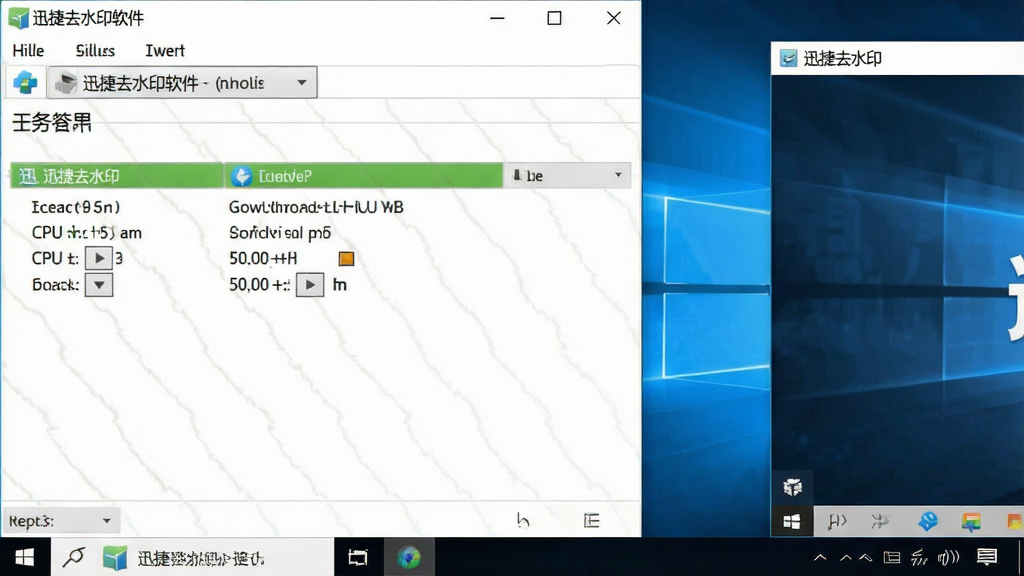Click the blue bird icon in right window
The width and height of the screenshot is (1024, 576).
[x=927, y=521]
